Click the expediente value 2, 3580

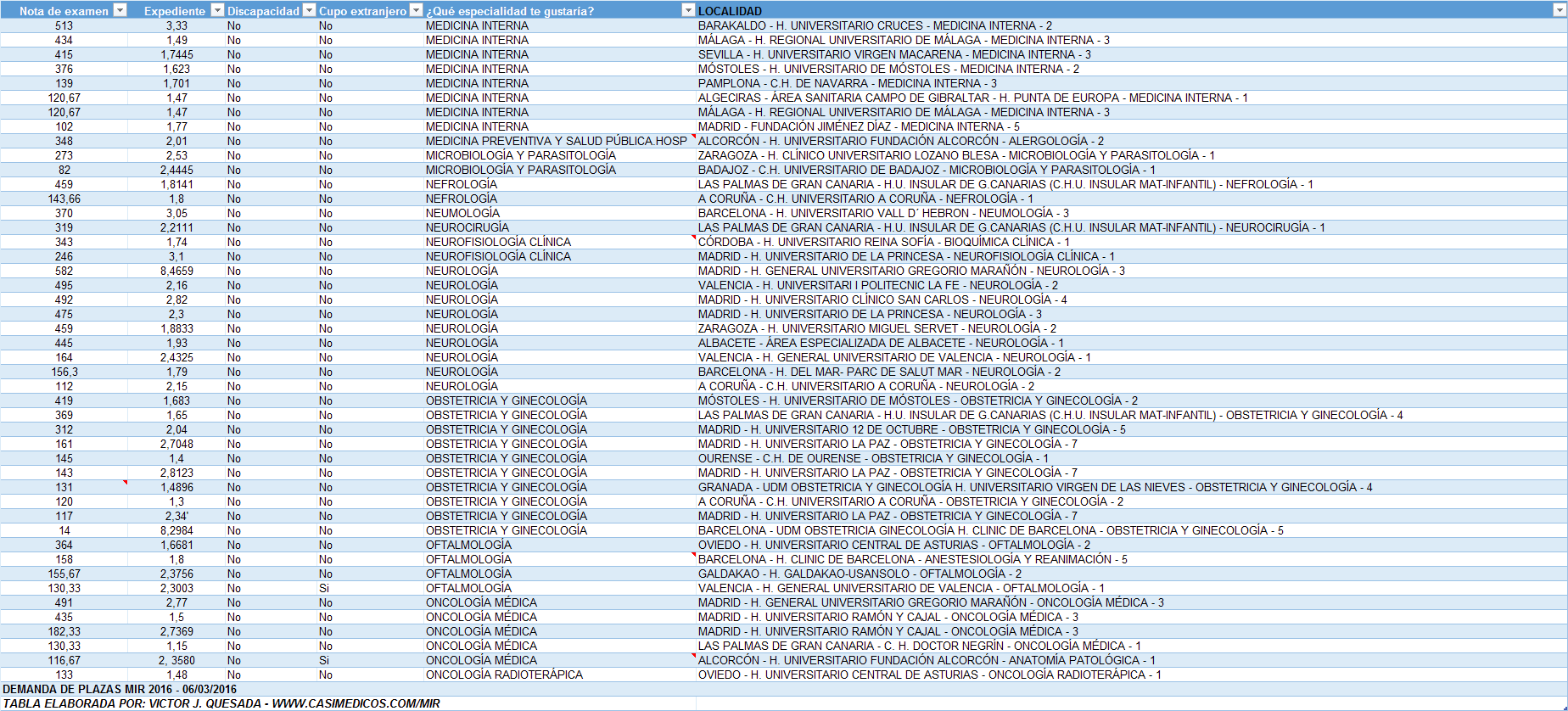click(176, 660)
